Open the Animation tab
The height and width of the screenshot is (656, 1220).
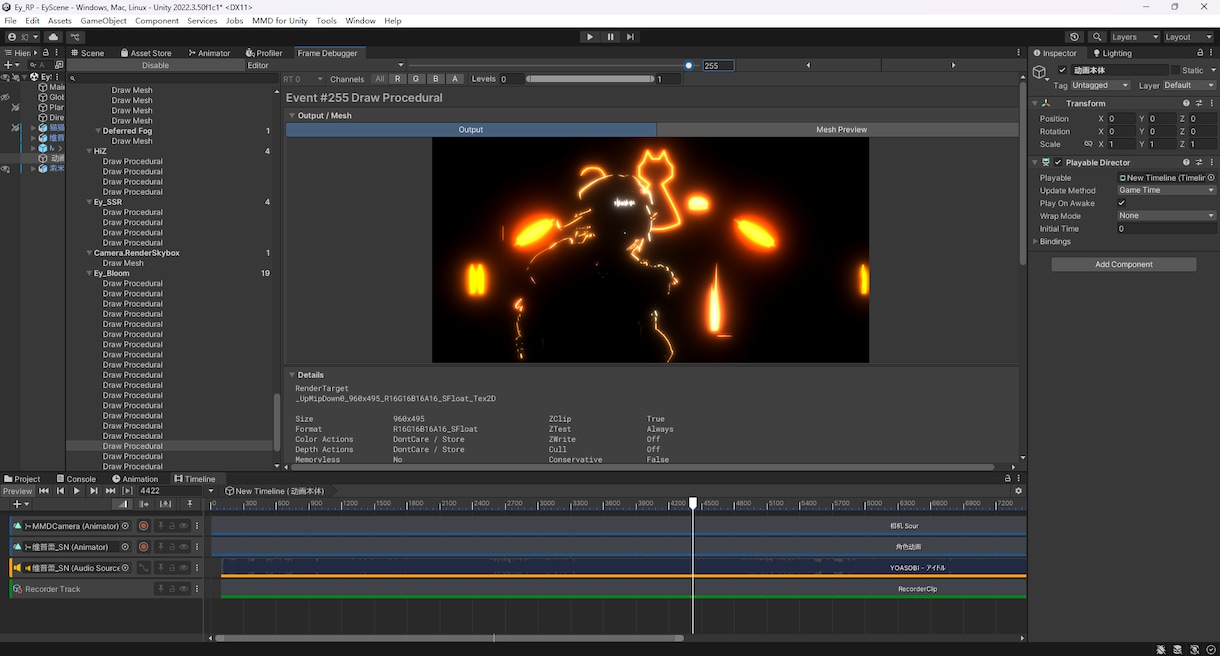pyautogui.click(x=135, y=479)
